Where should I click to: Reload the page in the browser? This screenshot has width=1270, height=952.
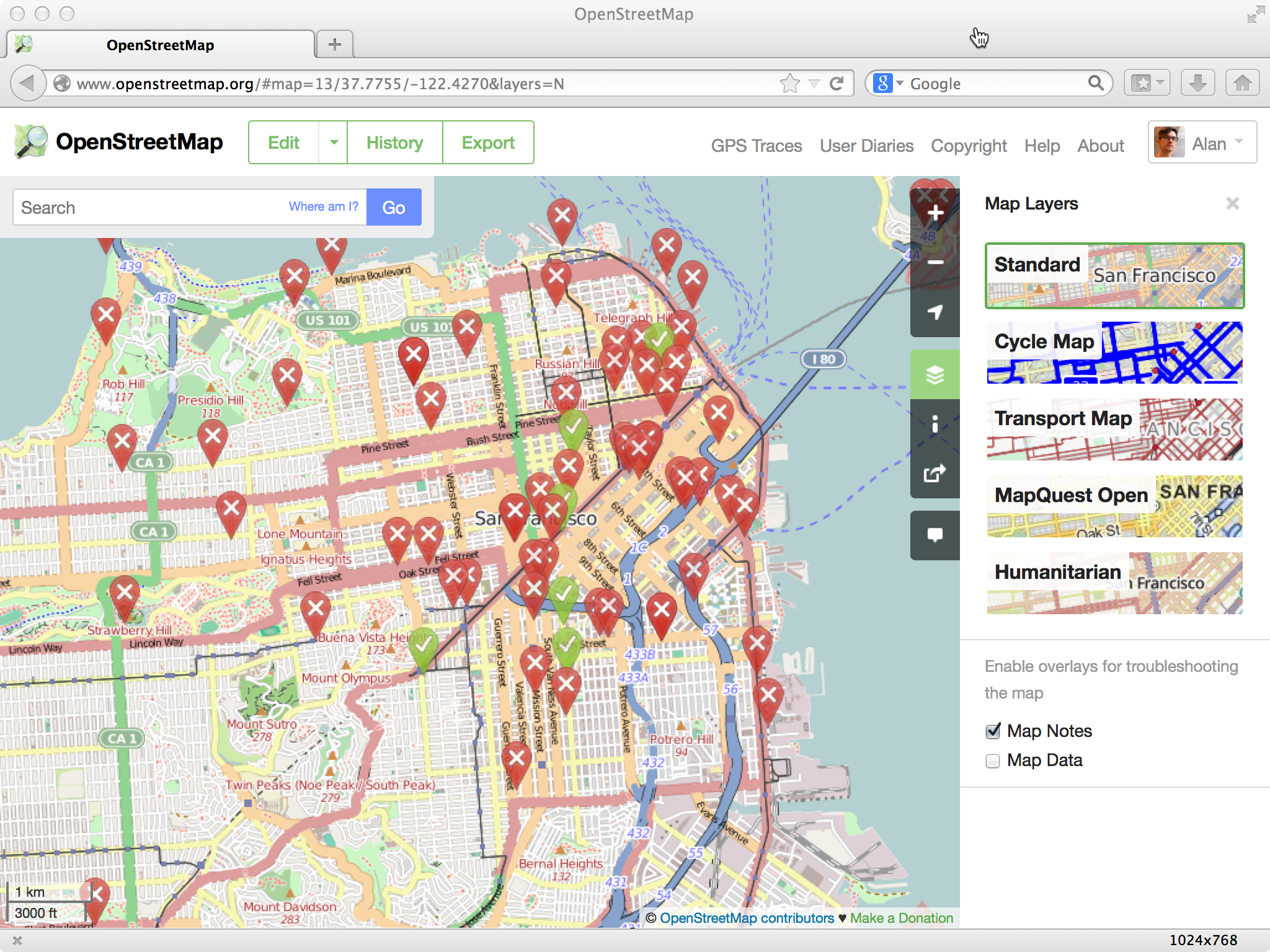tap(837, 84)
